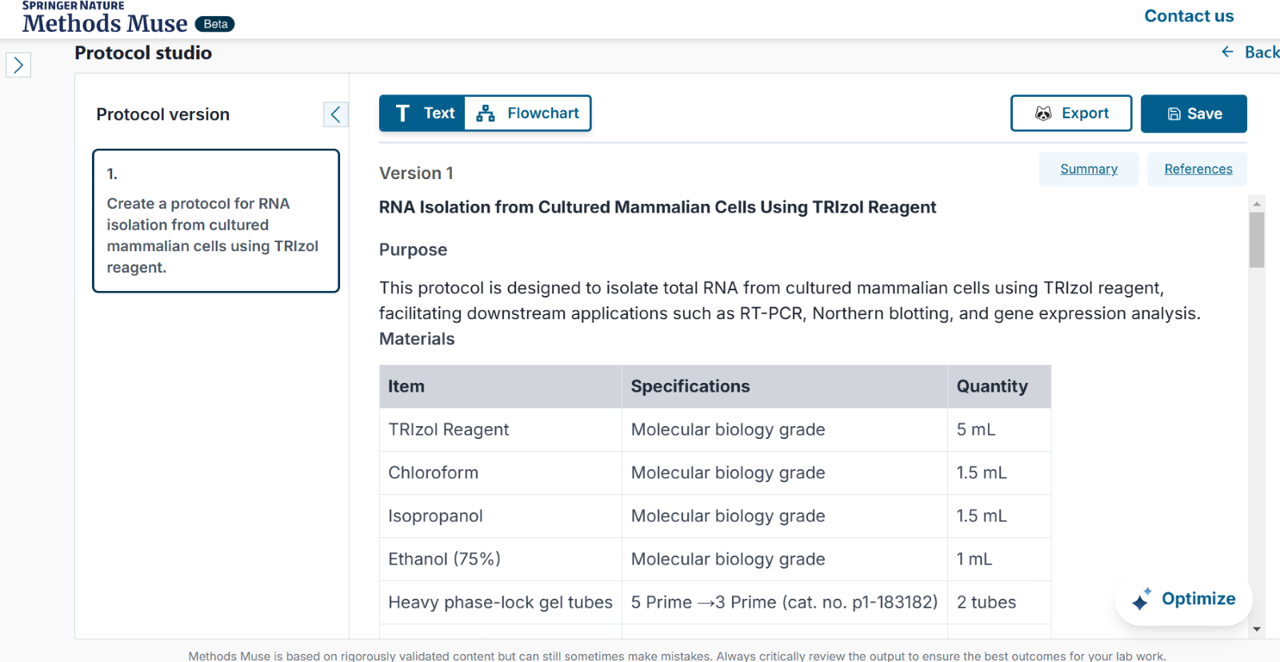The image size is (1280, 662).
Task: Switch to Flowchart view tab
Action: [529, 113]
